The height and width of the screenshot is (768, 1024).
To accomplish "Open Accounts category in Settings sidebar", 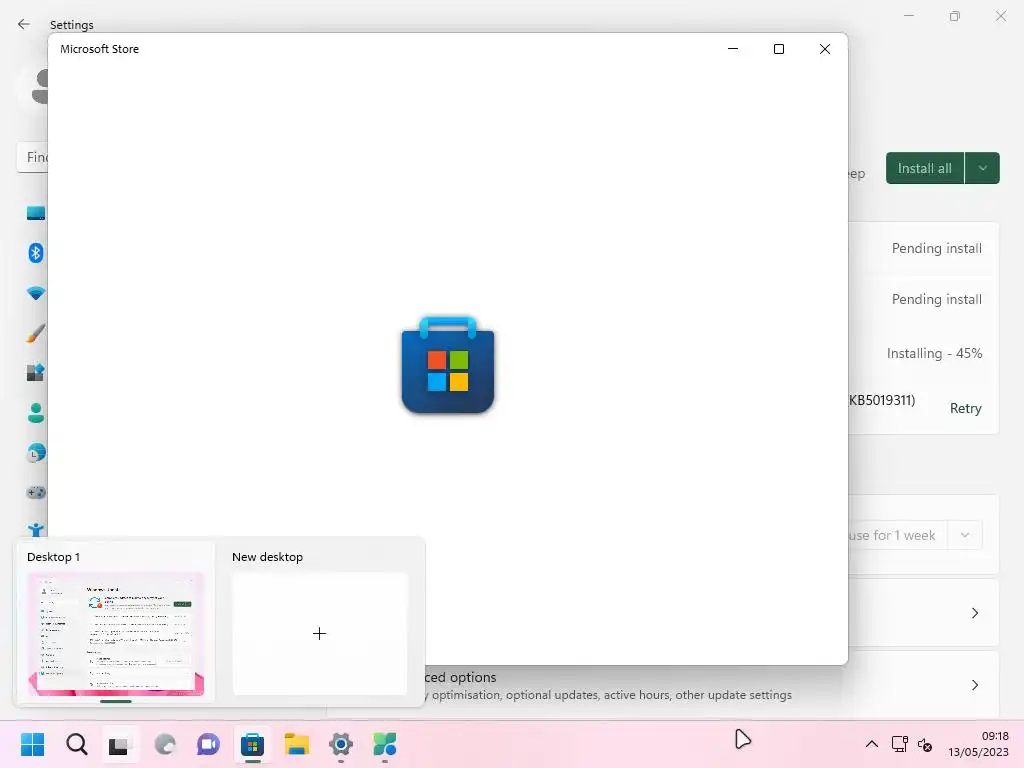I will click(x=36, y=413).
